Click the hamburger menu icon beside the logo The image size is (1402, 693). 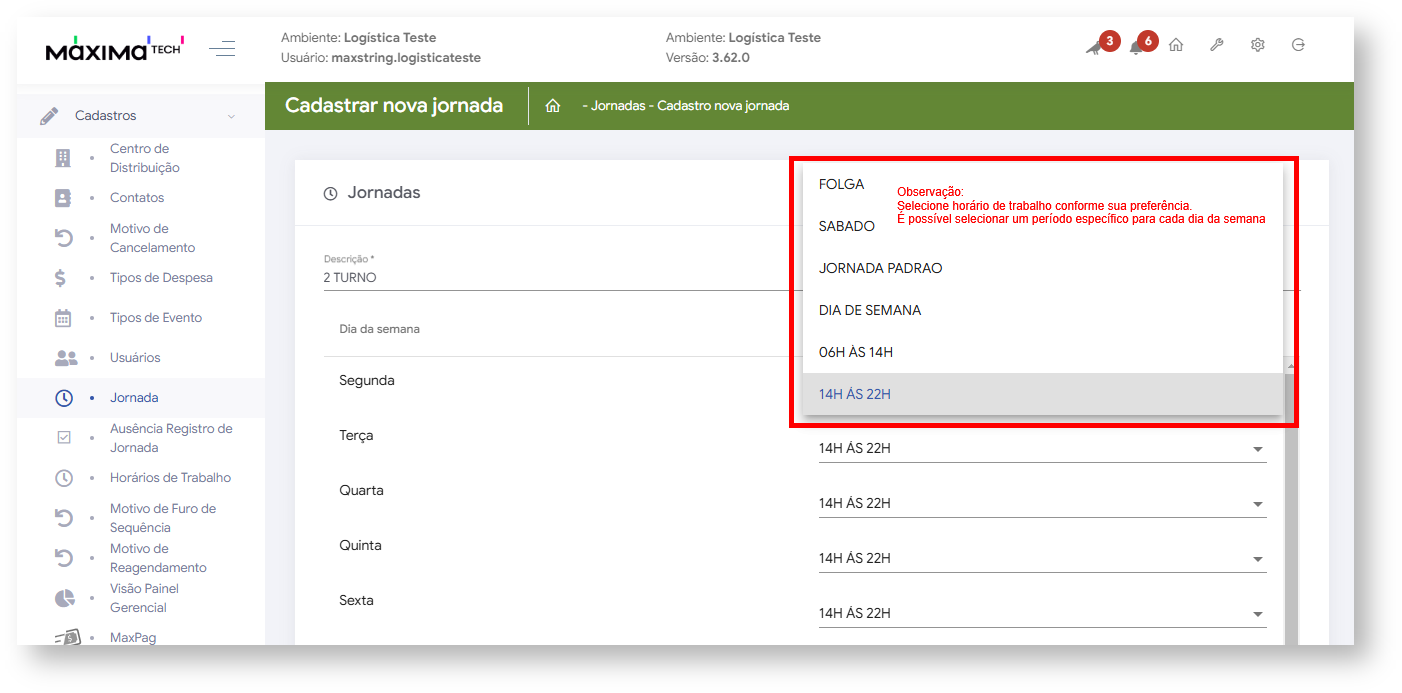(222, 48)
